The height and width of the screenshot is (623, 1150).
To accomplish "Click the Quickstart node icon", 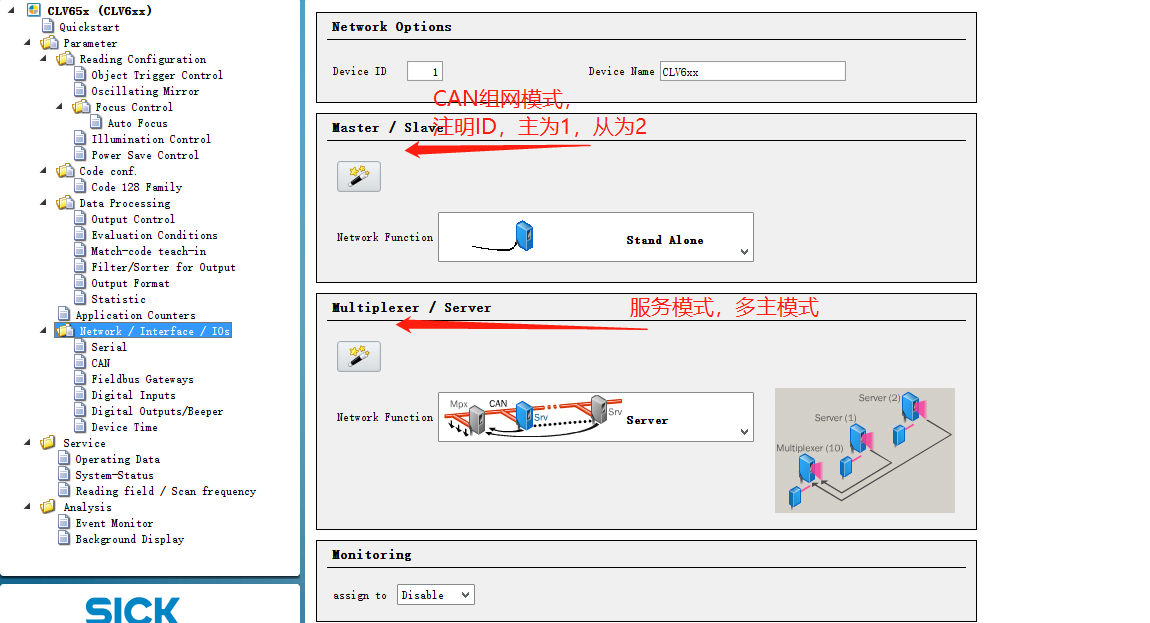I will (47, 27).
